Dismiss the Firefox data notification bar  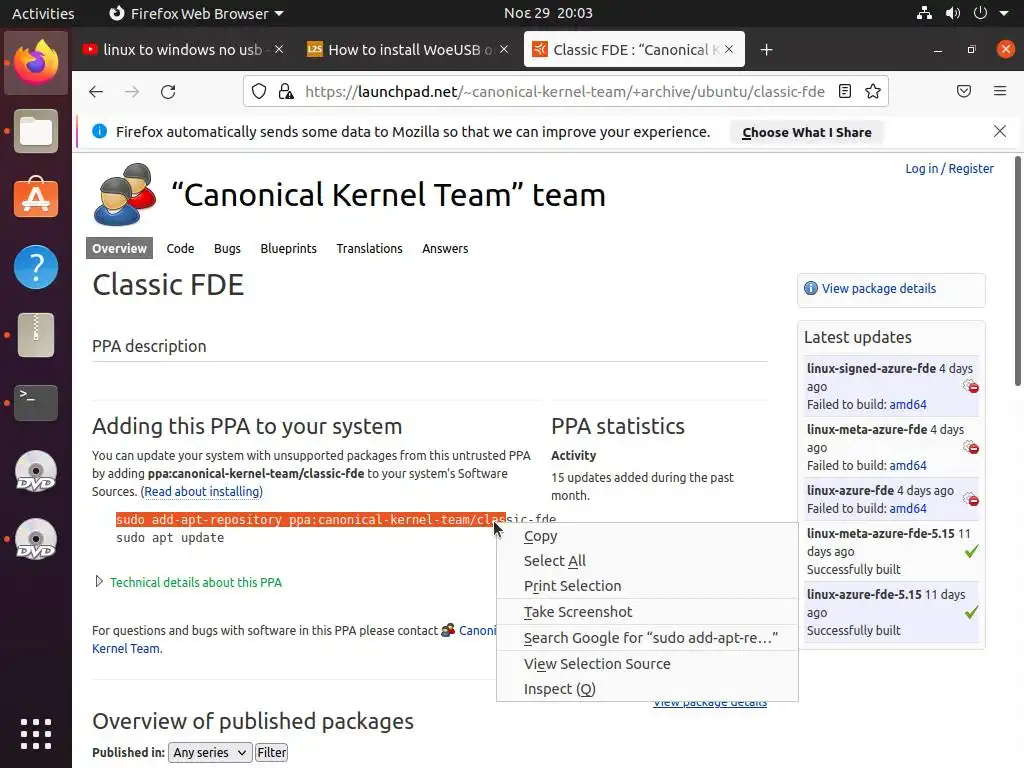click(x=1000, y=131)
